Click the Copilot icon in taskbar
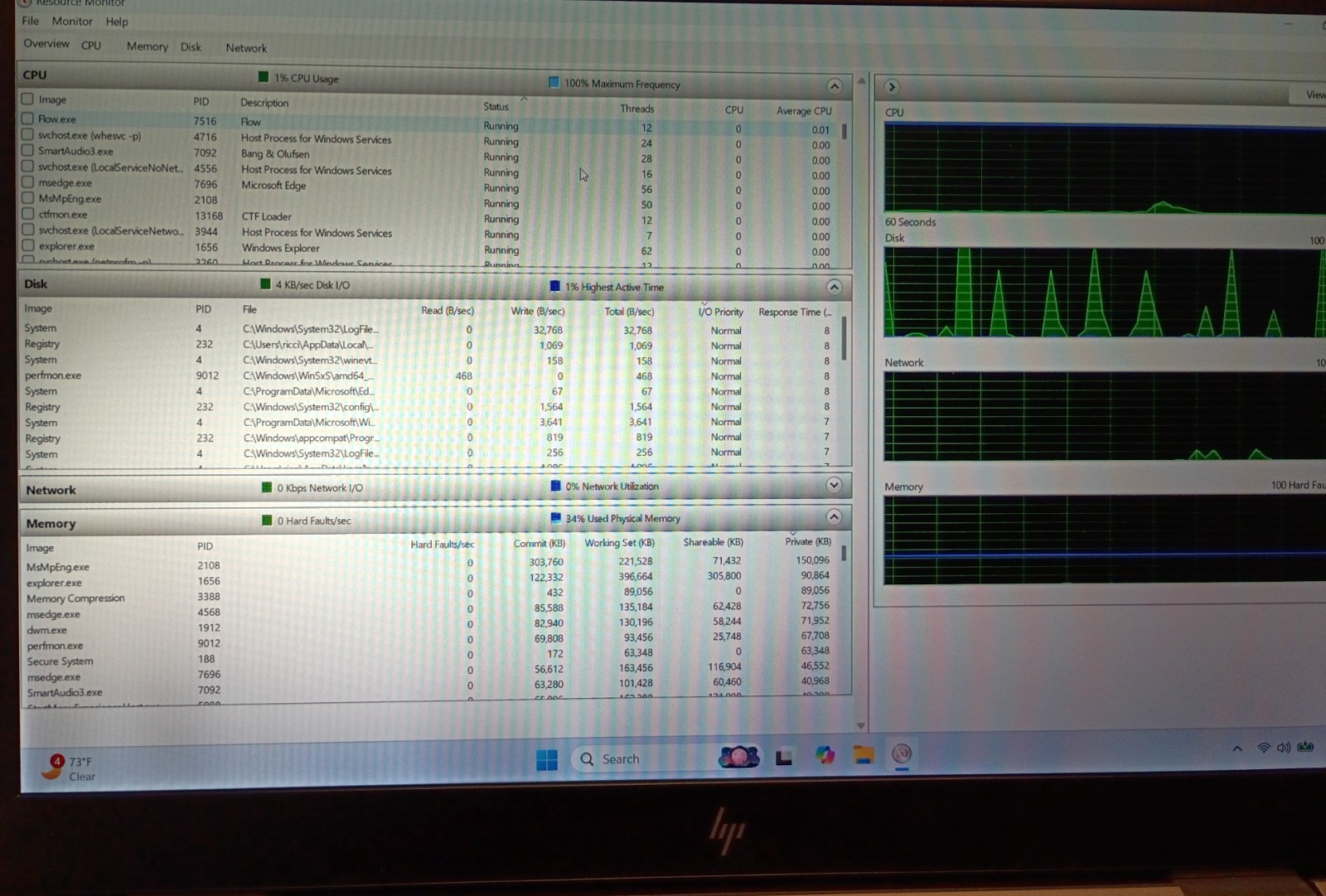Image resolution: width=1326 pixels, height=896 pixels. [825, 755]
